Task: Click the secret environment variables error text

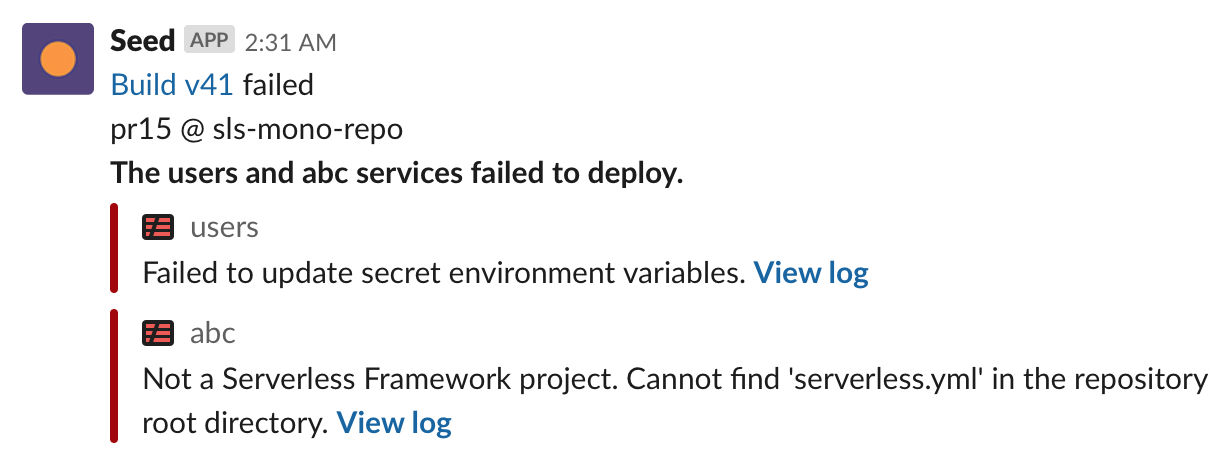Action: pos(445,272)
